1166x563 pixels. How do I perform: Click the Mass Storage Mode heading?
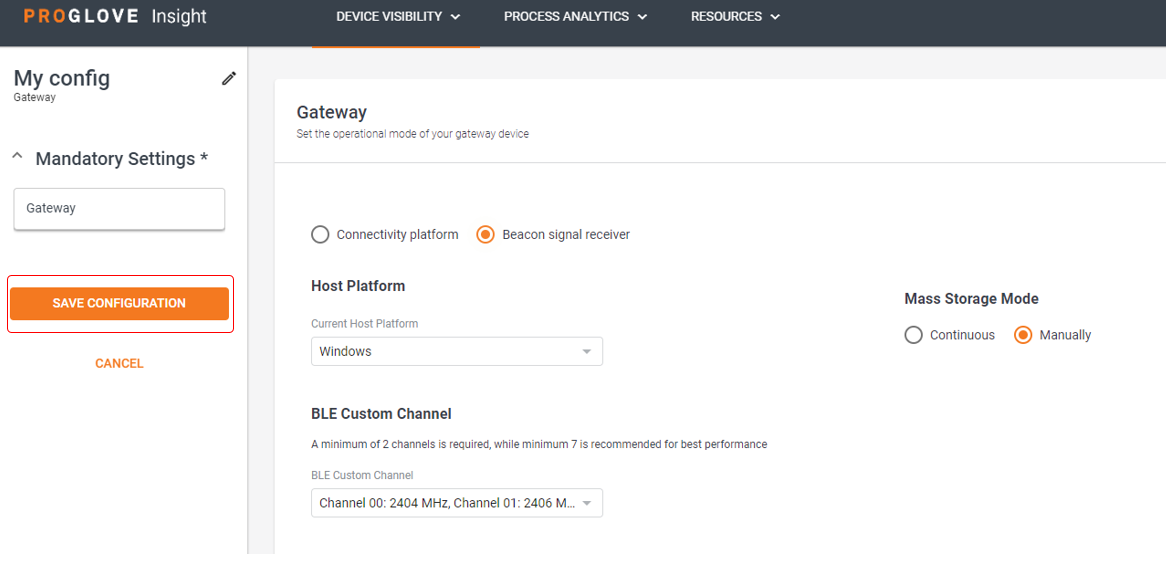[x=971, y=299]
